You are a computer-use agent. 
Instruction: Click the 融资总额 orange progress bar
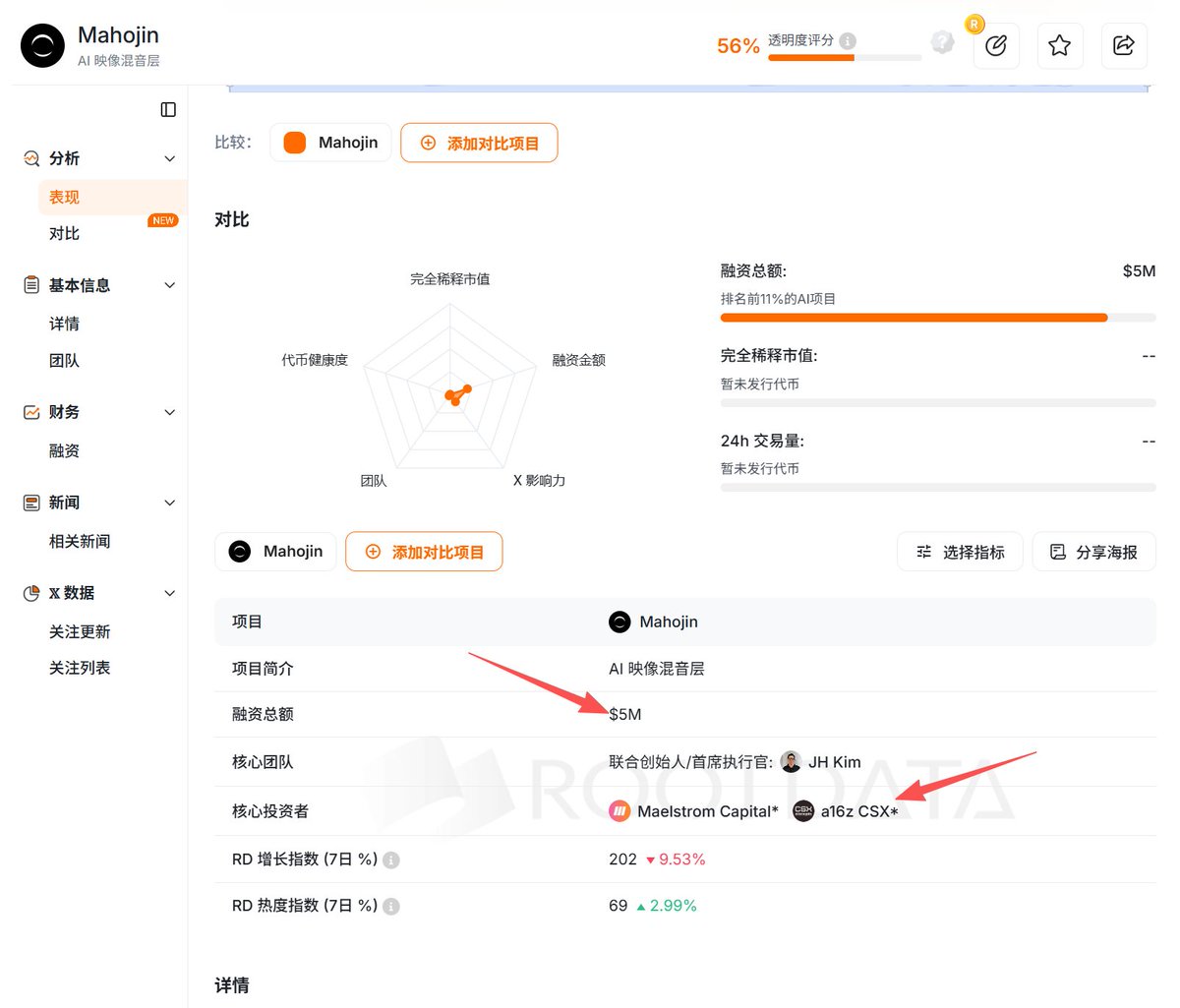point(914,318)
